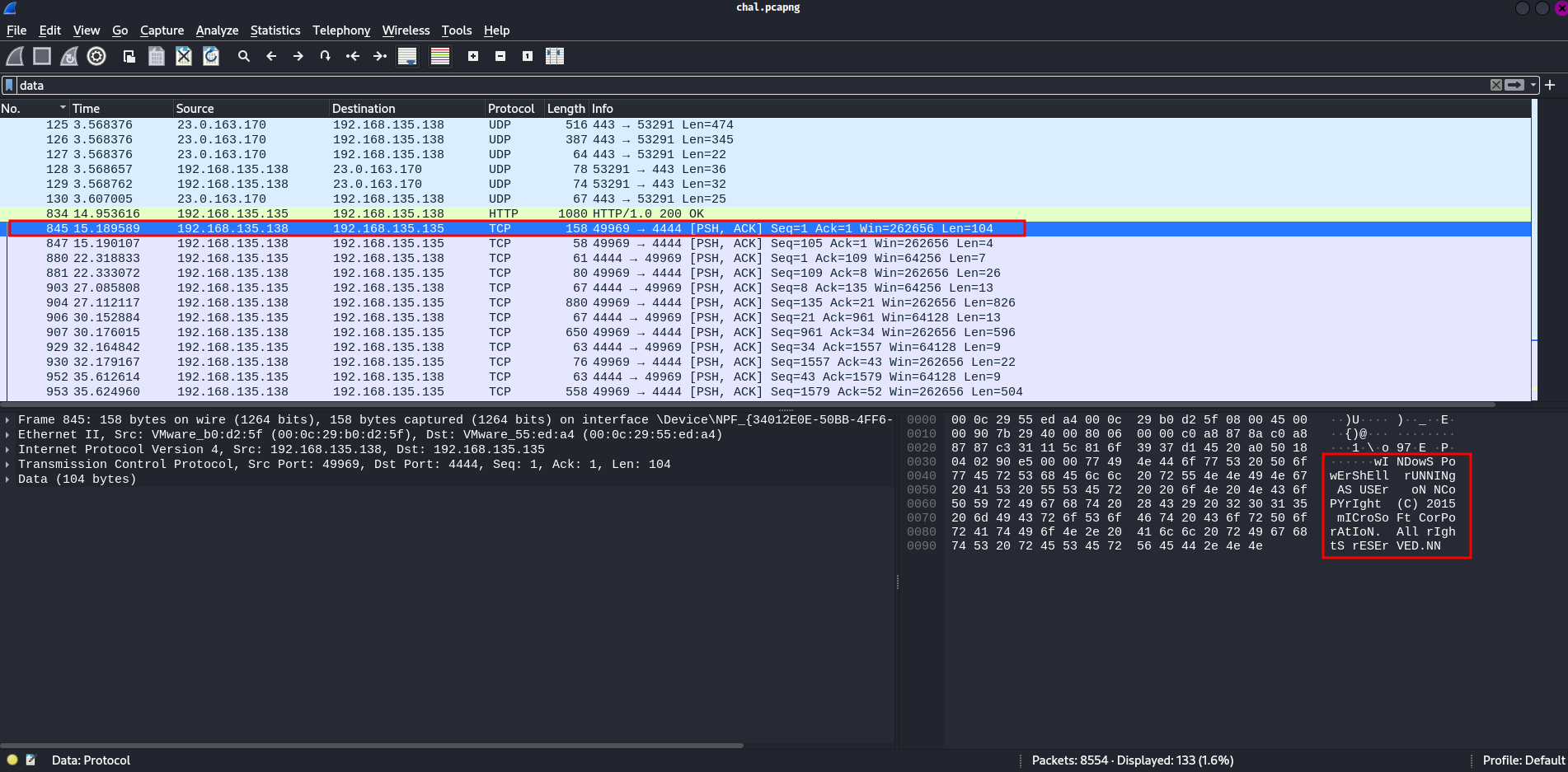Expand Transmission Control Protocol node
The height and width of the screenshot is (772, 1568).
(8, 465)
